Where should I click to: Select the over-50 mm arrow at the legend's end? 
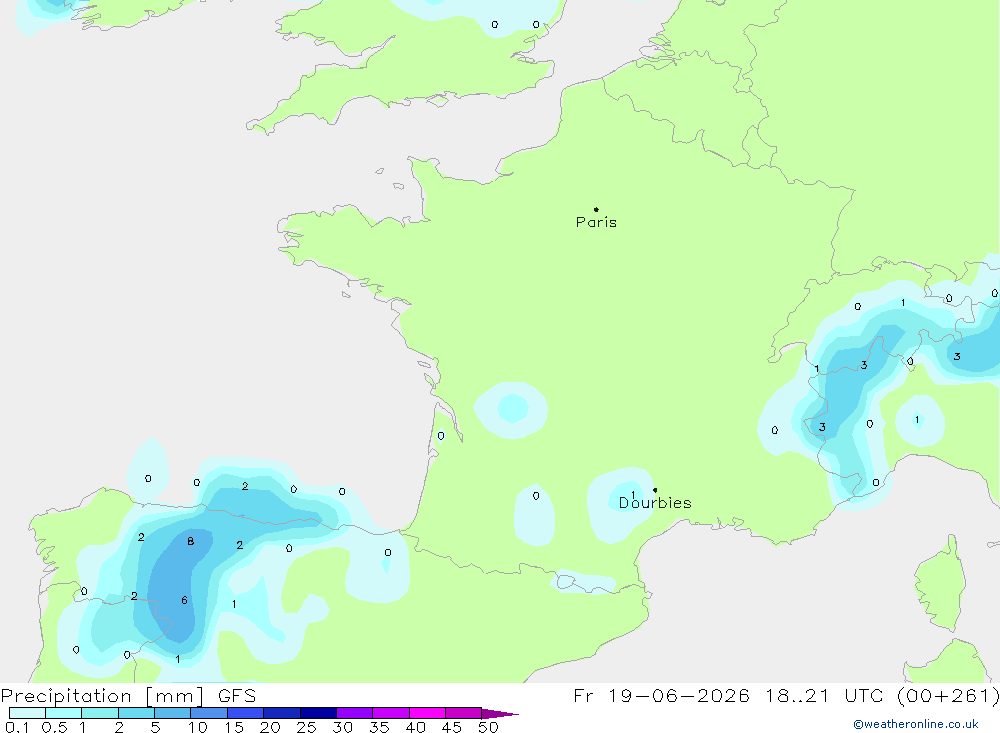pyautogui.click(x=500, y=714)
